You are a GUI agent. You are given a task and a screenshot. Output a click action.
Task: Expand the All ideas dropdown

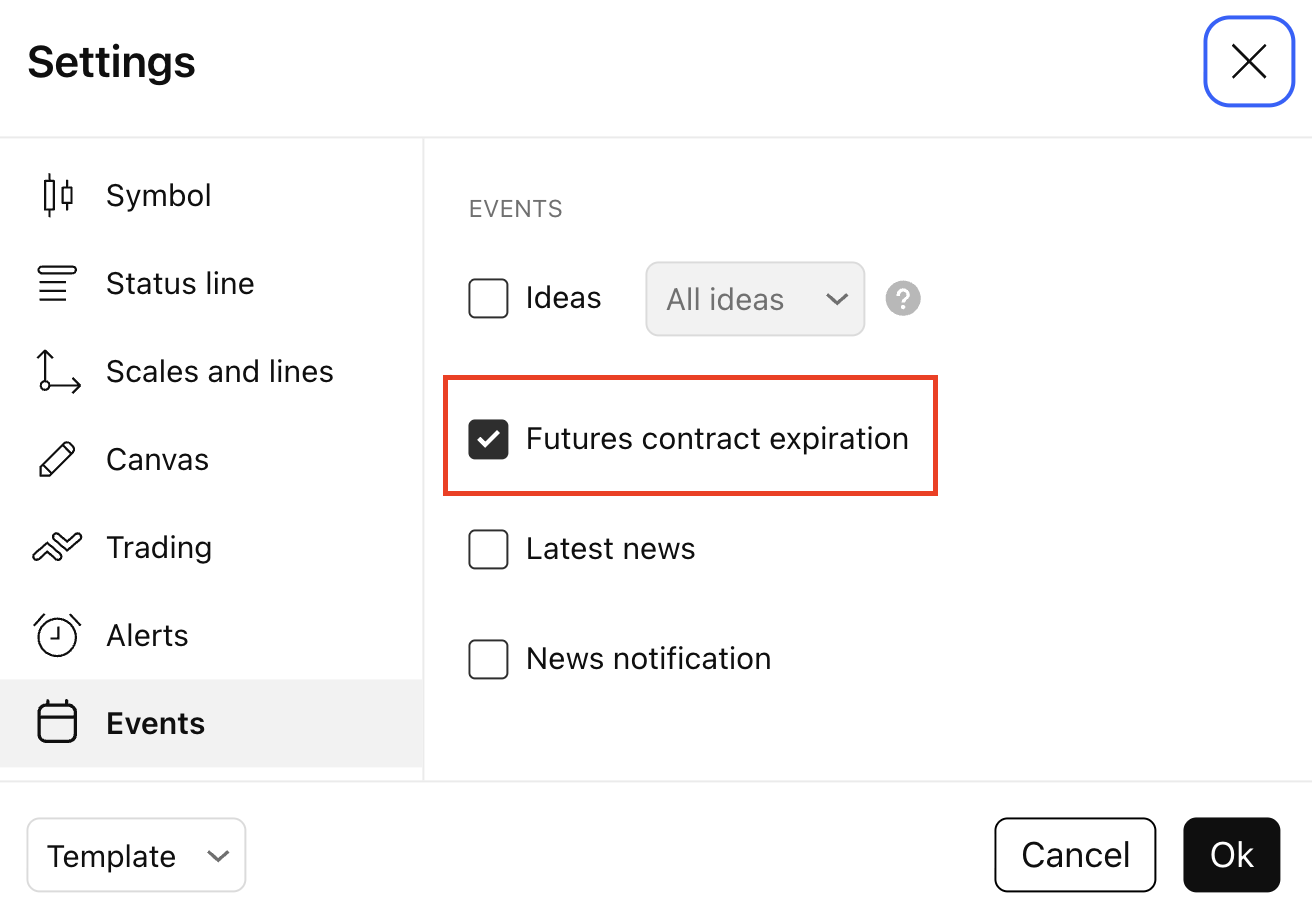click(x=755, y=299)
